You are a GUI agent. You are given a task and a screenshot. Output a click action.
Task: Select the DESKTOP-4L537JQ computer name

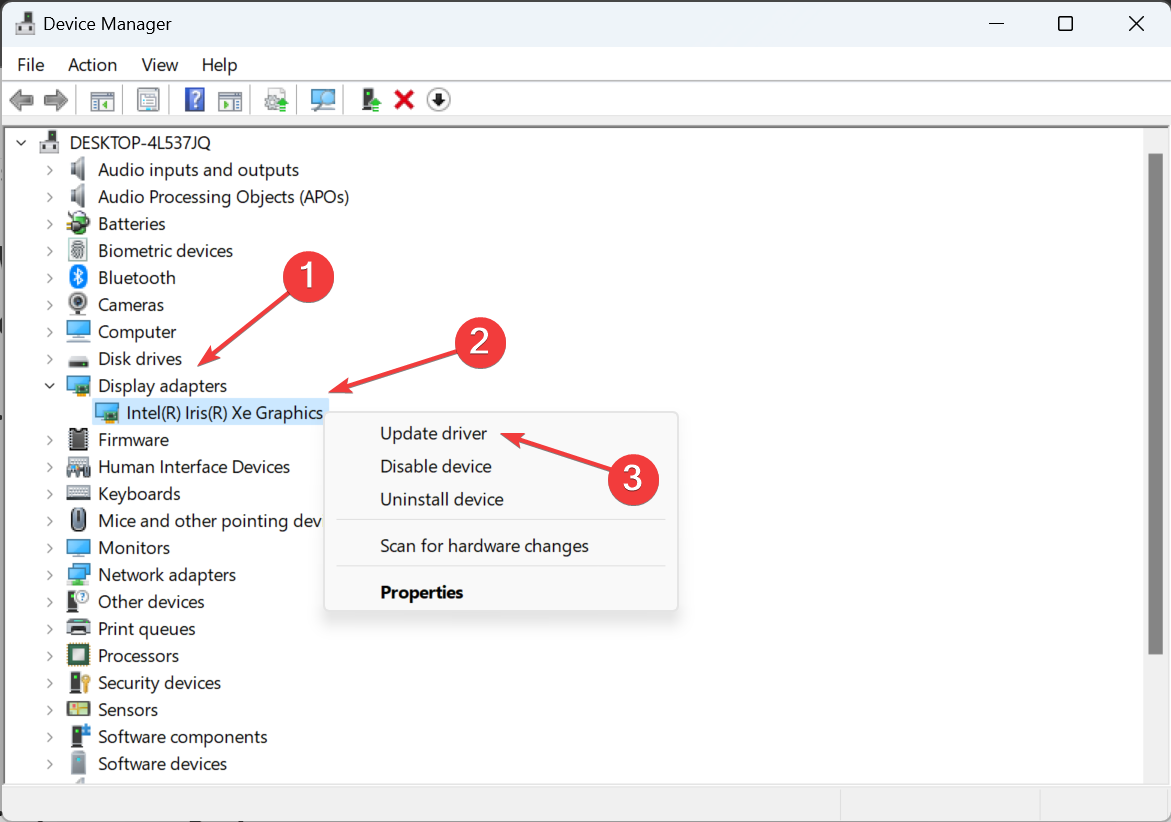point(140,142)
